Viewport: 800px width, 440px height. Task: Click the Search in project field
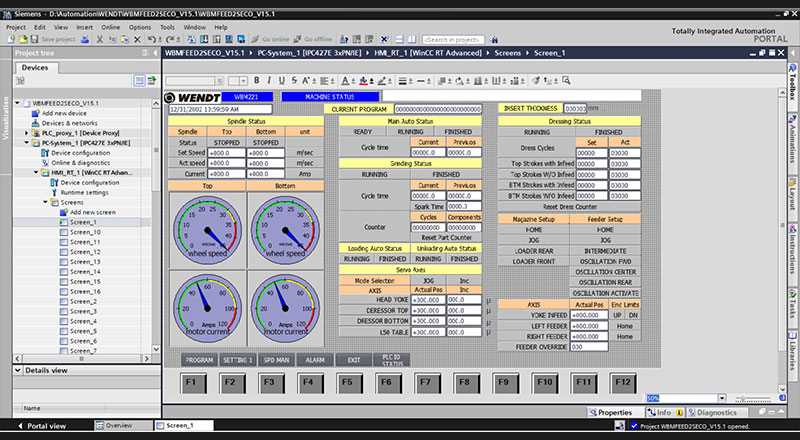[x=454, y=39]
